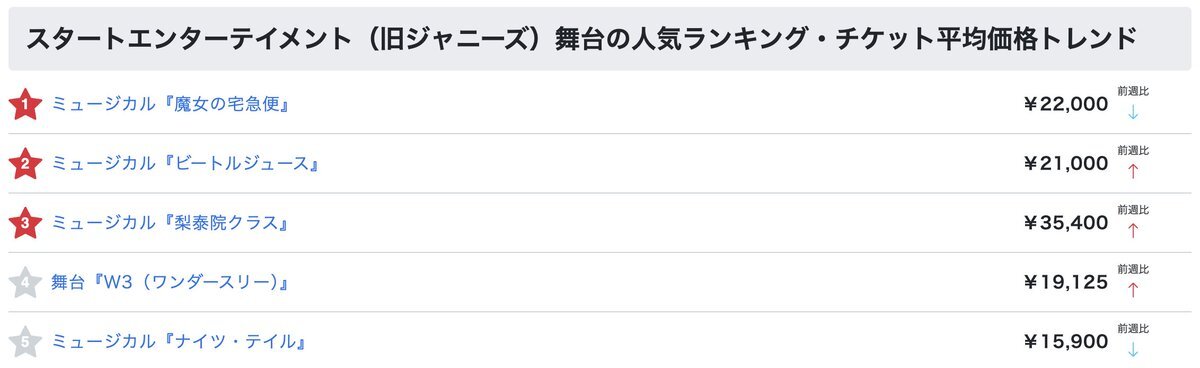Click up arrow beside ¥21,000
1200x368 pixels.
[1133, 171]
